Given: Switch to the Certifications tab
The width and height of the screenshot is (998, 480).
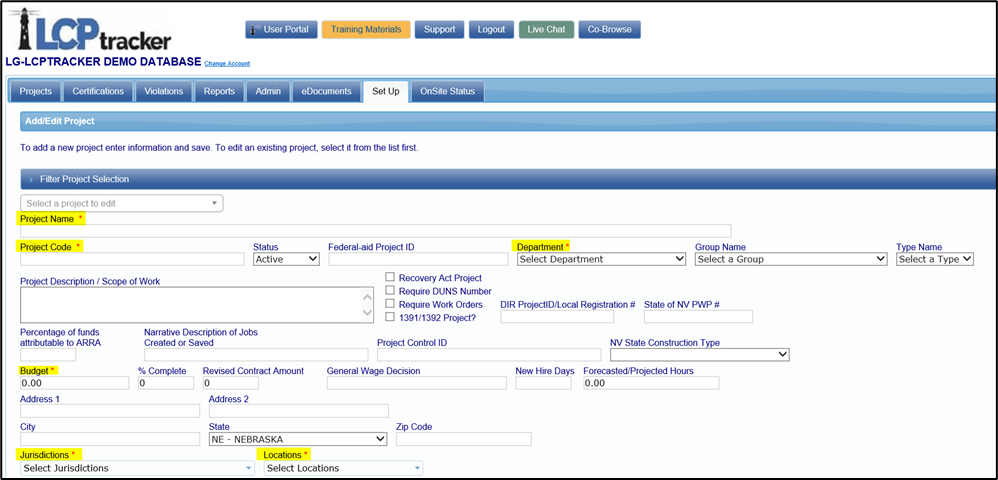Looking at the screenshot, I should pos(98,92).
